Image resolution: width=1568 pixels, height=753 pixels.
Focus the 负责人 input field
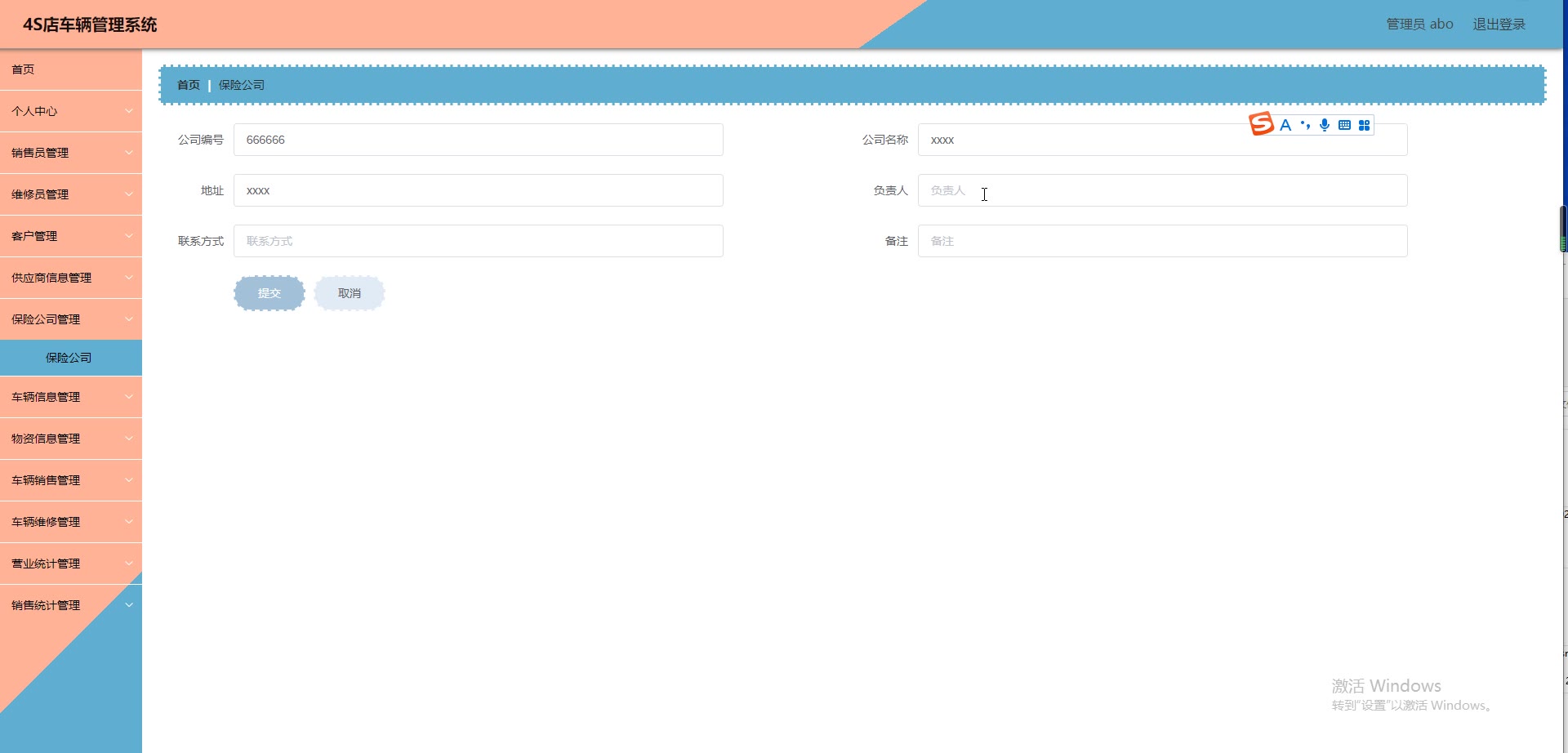[x=1163, y=190]
